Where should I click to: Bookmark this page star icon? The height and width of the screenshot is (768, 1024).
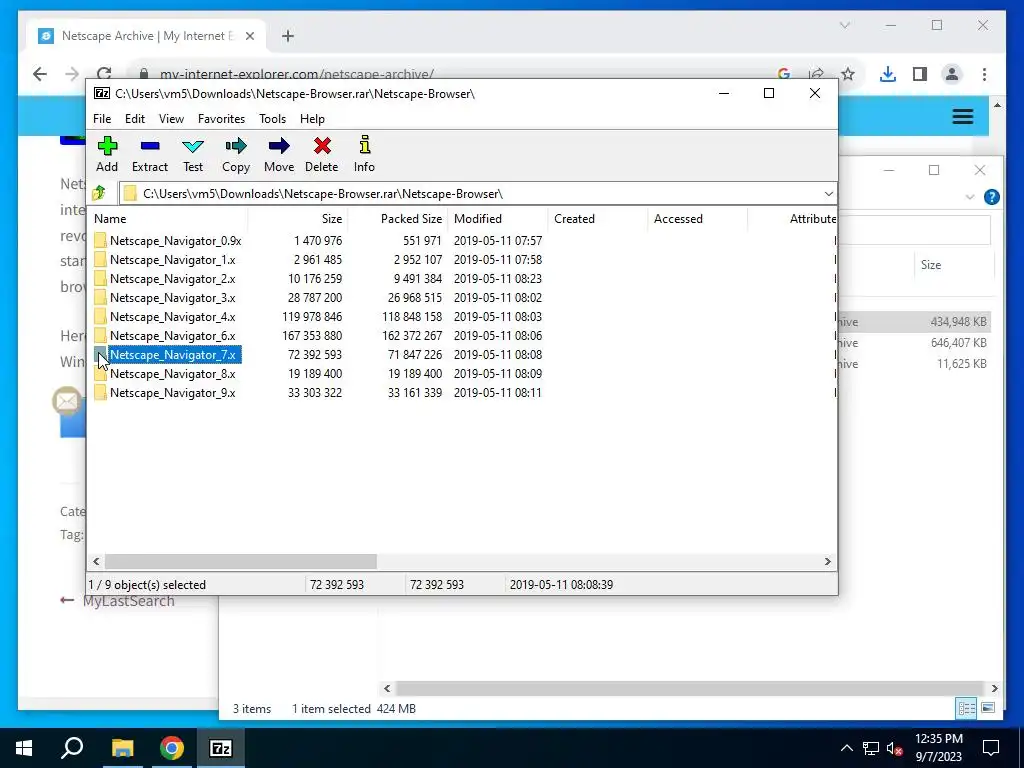[x=848, y=74]
